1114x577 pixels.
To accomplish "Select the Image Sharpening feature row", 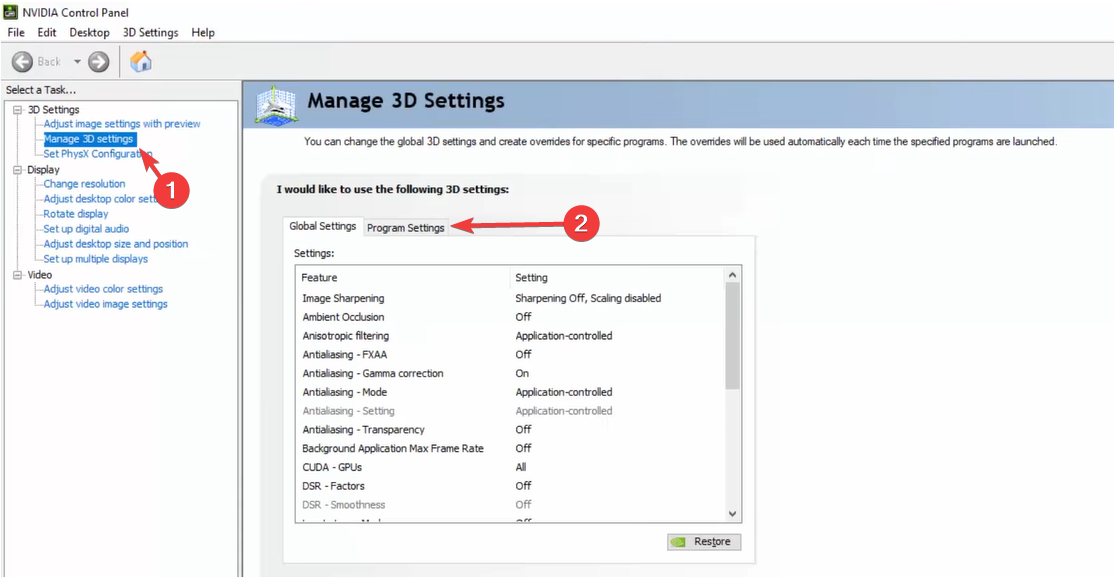I will click(x=510, y=298).
